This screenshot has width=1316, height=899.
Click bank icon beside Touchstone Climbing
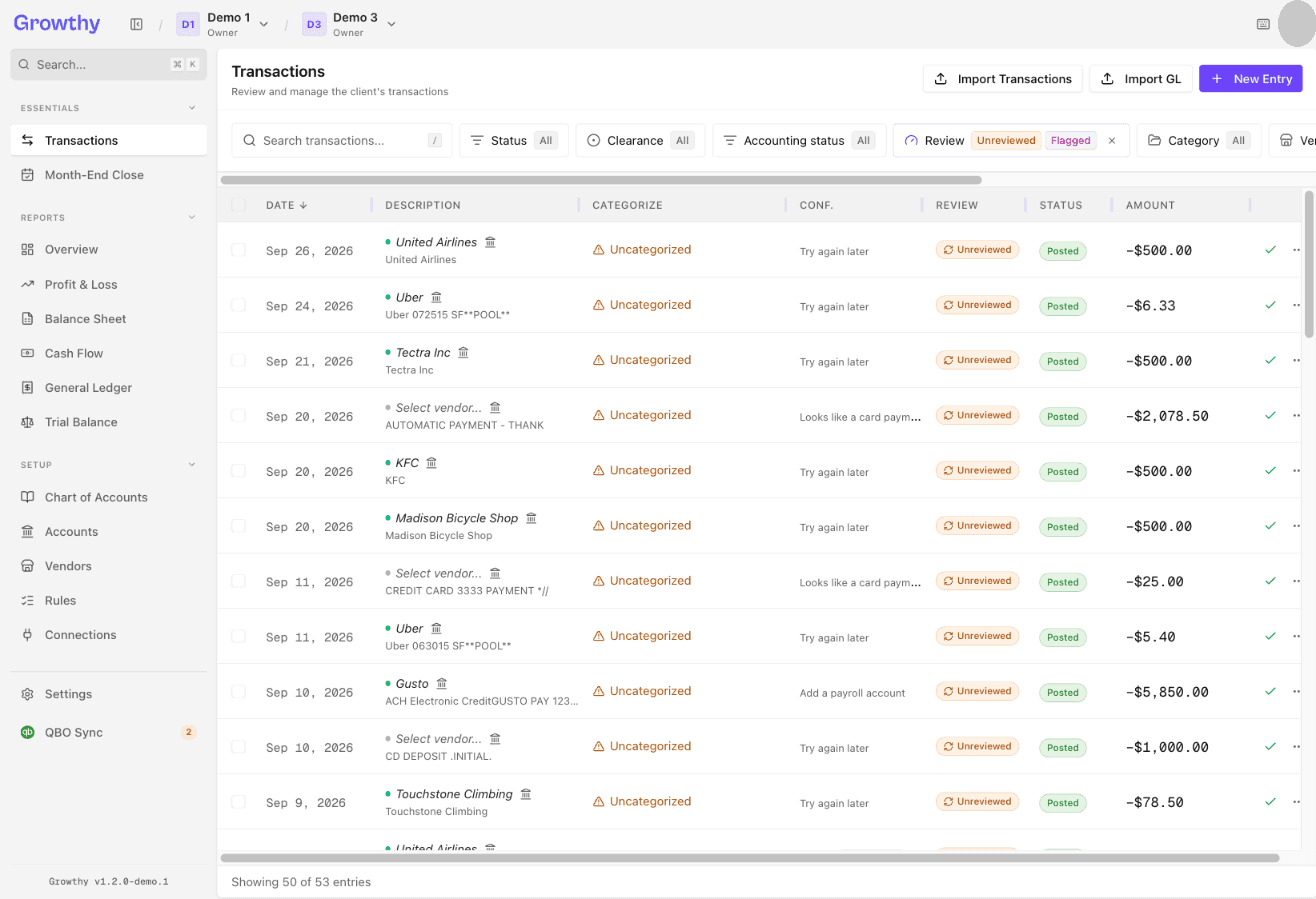point(526,794)
